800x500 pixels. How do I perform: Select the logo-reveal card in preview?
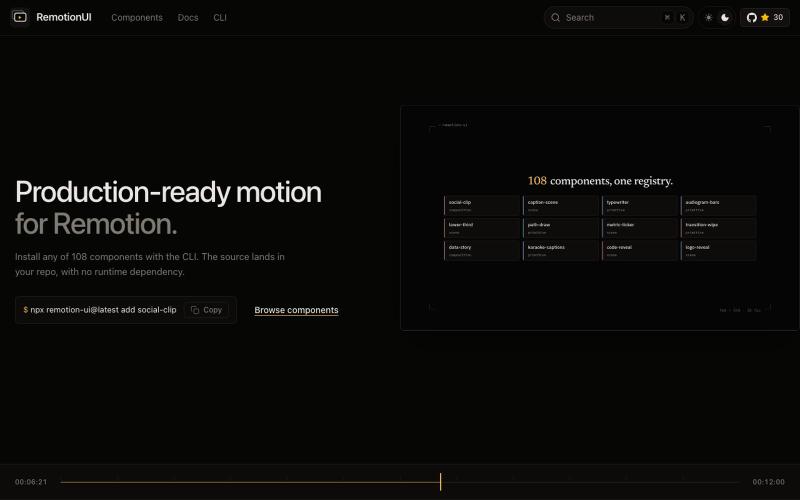coord(719,251)
